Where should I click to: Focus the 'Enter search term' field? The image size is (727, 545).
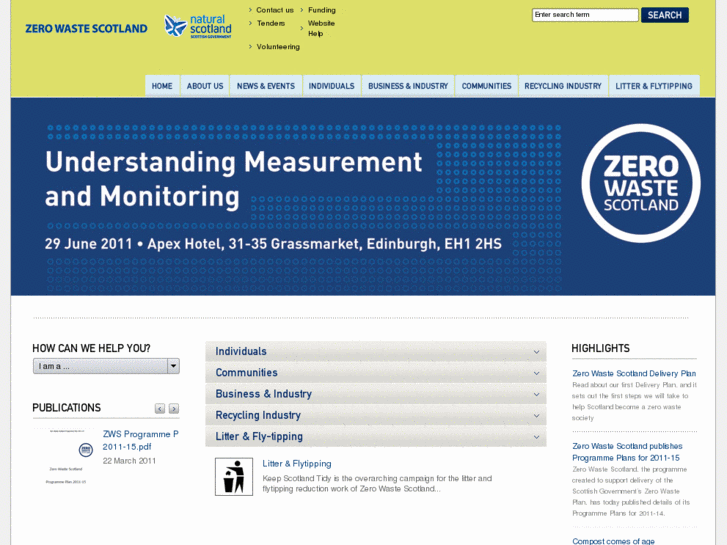[585, 15]
